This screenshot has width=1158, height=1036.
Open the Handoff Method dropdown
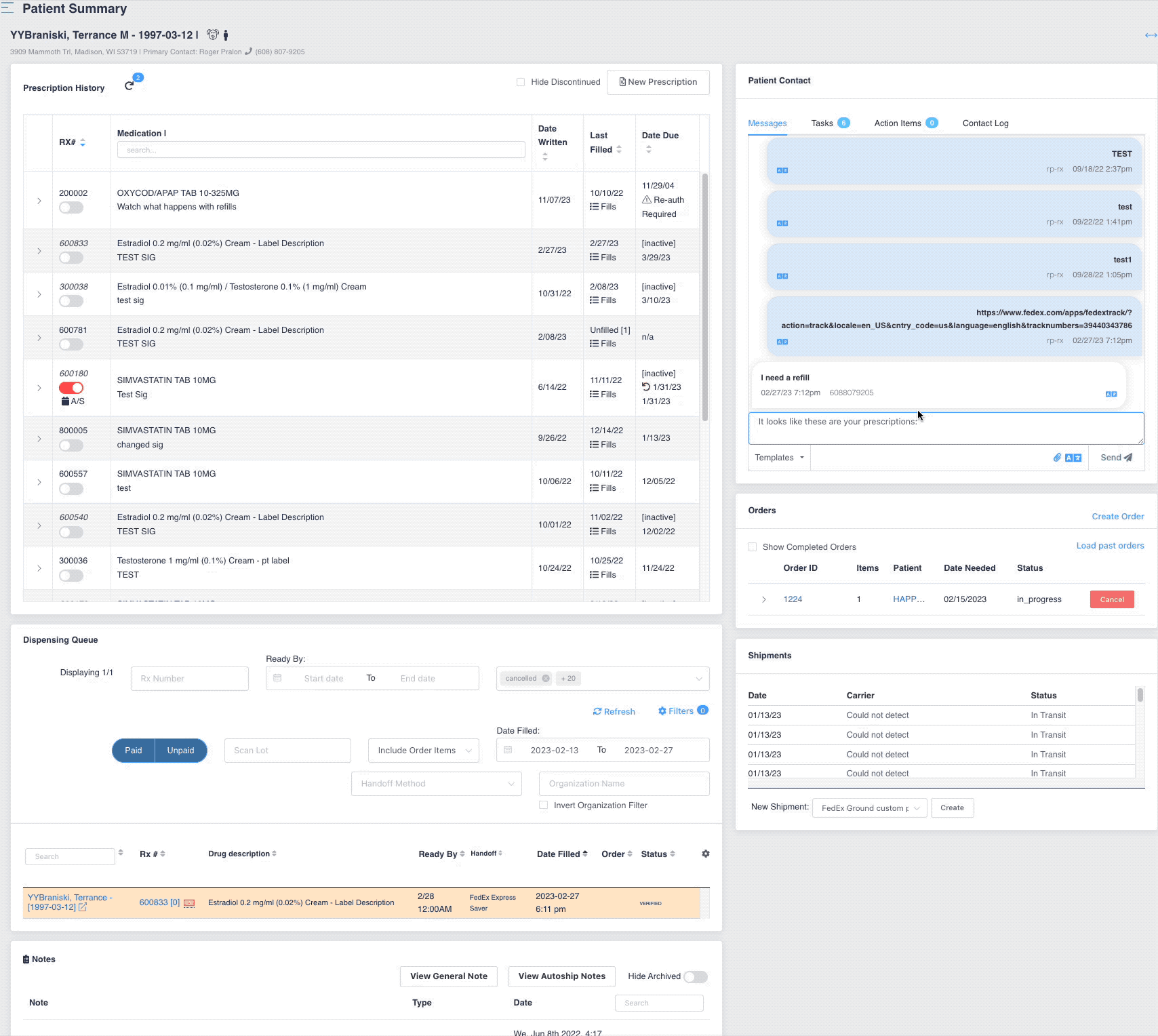tap(437, 784)
